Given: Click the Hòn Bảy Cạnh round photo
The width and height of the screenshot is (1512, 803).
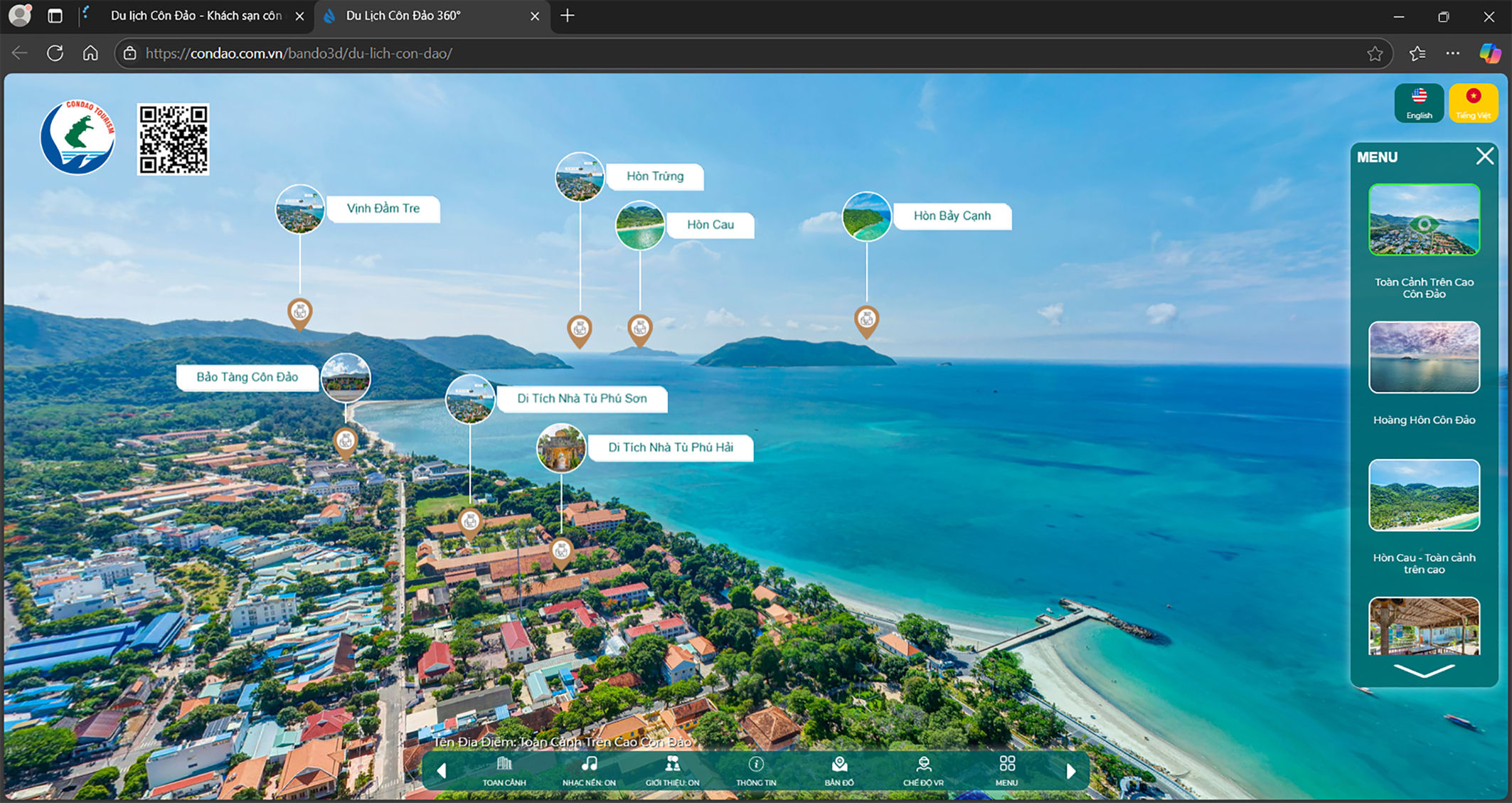Looking at the screenshot, I should (x=866, y=217).
